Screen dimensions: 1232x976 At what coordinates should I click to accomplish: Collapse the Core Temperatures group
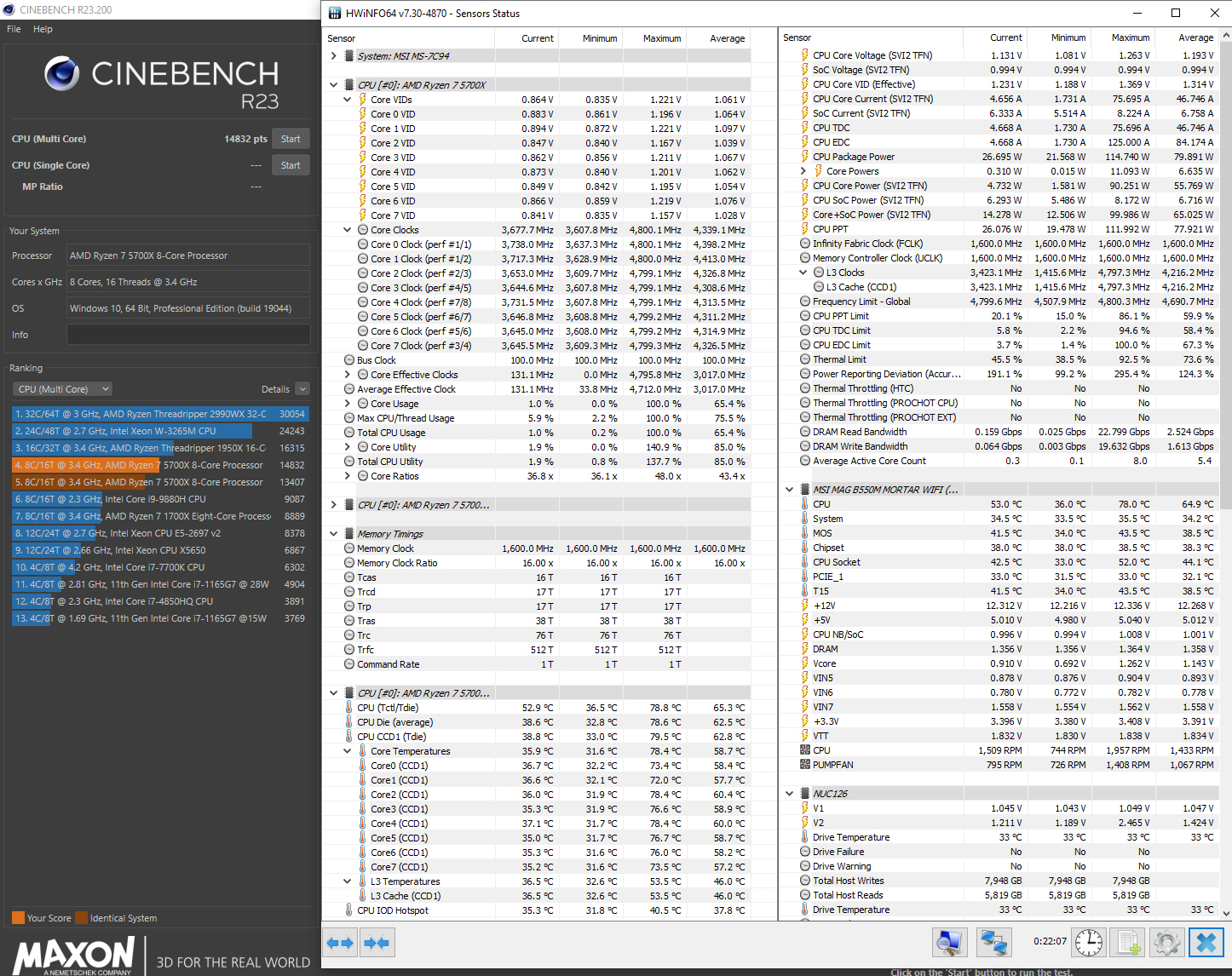click(348, 751)
